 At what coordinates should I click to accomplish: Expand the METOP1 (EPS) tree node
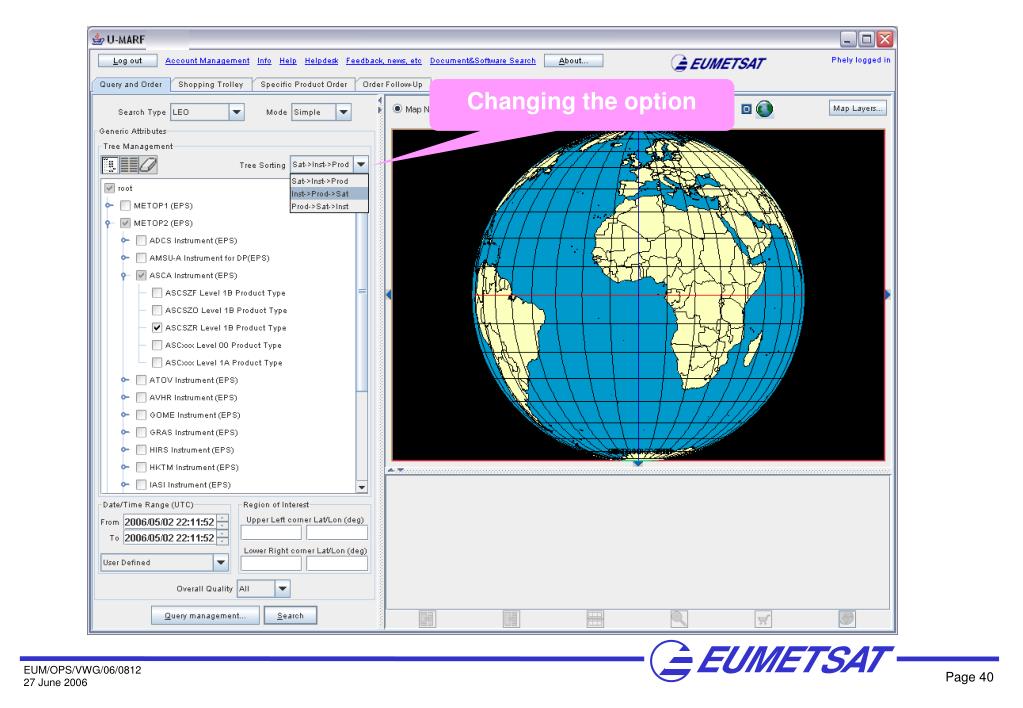click(109, 206)
